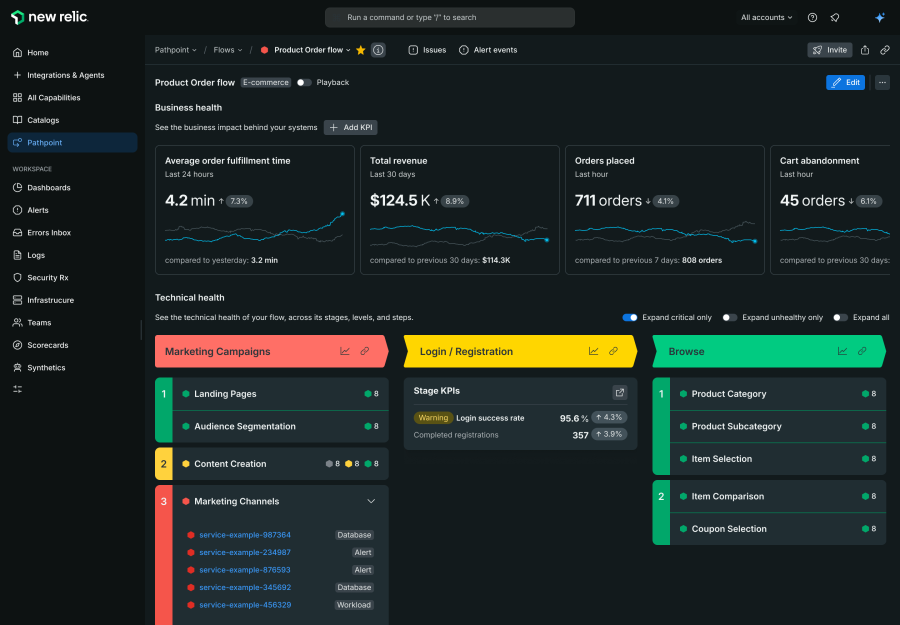Enable Expand unhealthy only toggle

tap(730, 317)
